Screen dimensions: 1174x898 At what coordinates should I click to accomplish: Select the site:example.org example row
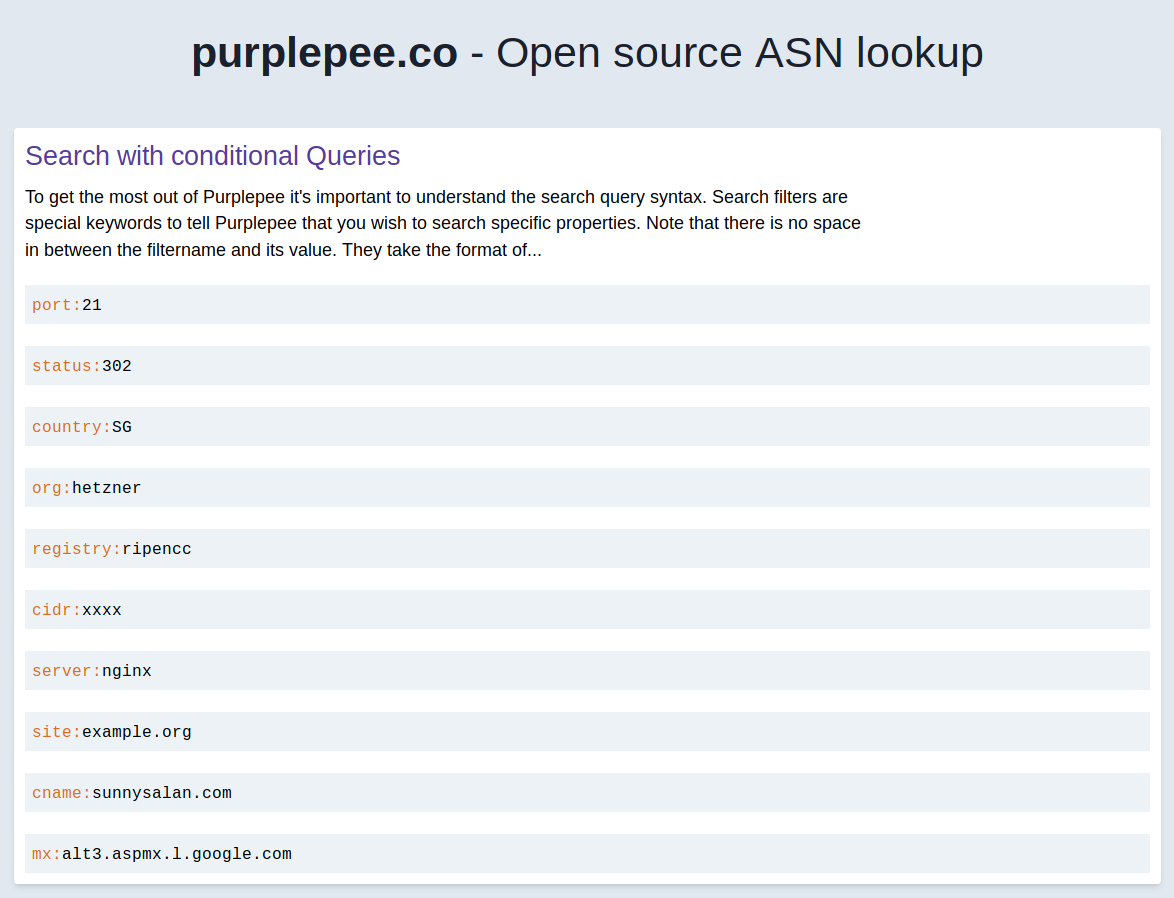[x=587, y=732]
